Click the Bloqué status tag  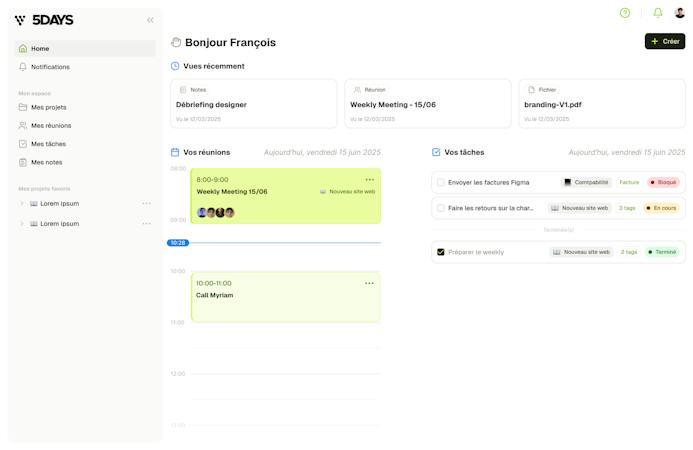click(x=663, y=183)
